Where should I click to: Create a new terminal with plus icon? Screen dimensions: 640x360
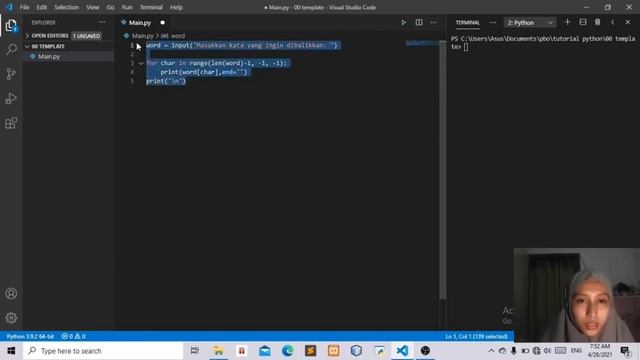click(x=567, y=22)
